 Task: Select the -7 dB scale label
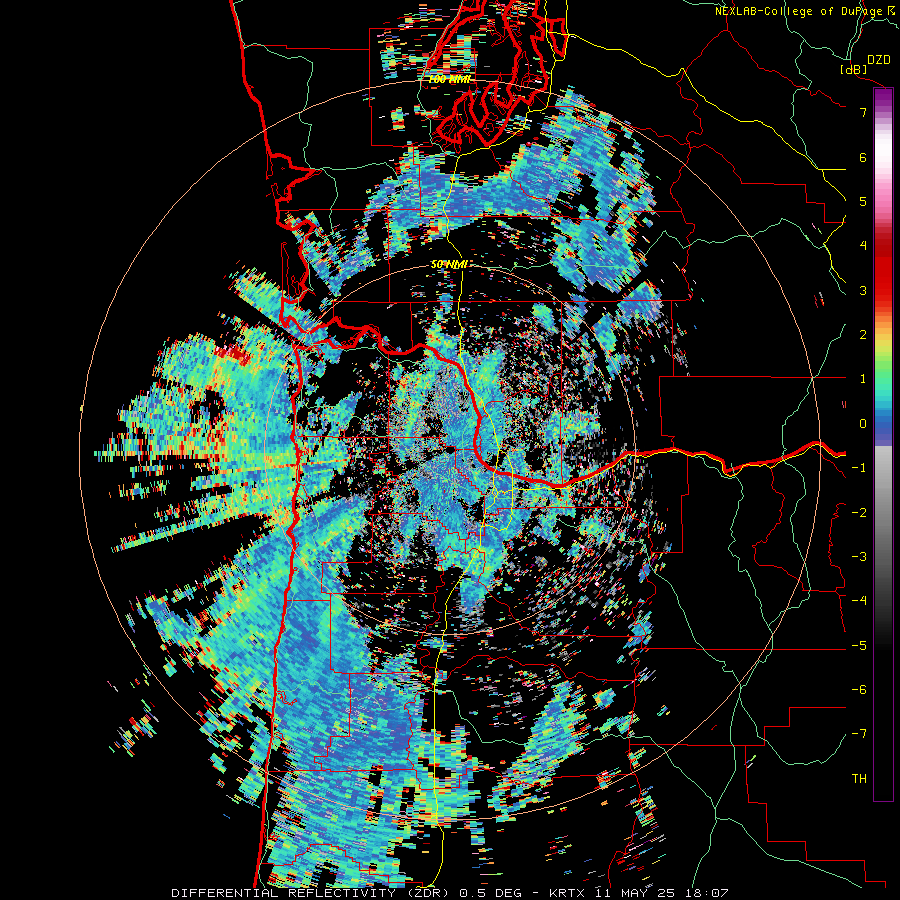pos(859,734)
